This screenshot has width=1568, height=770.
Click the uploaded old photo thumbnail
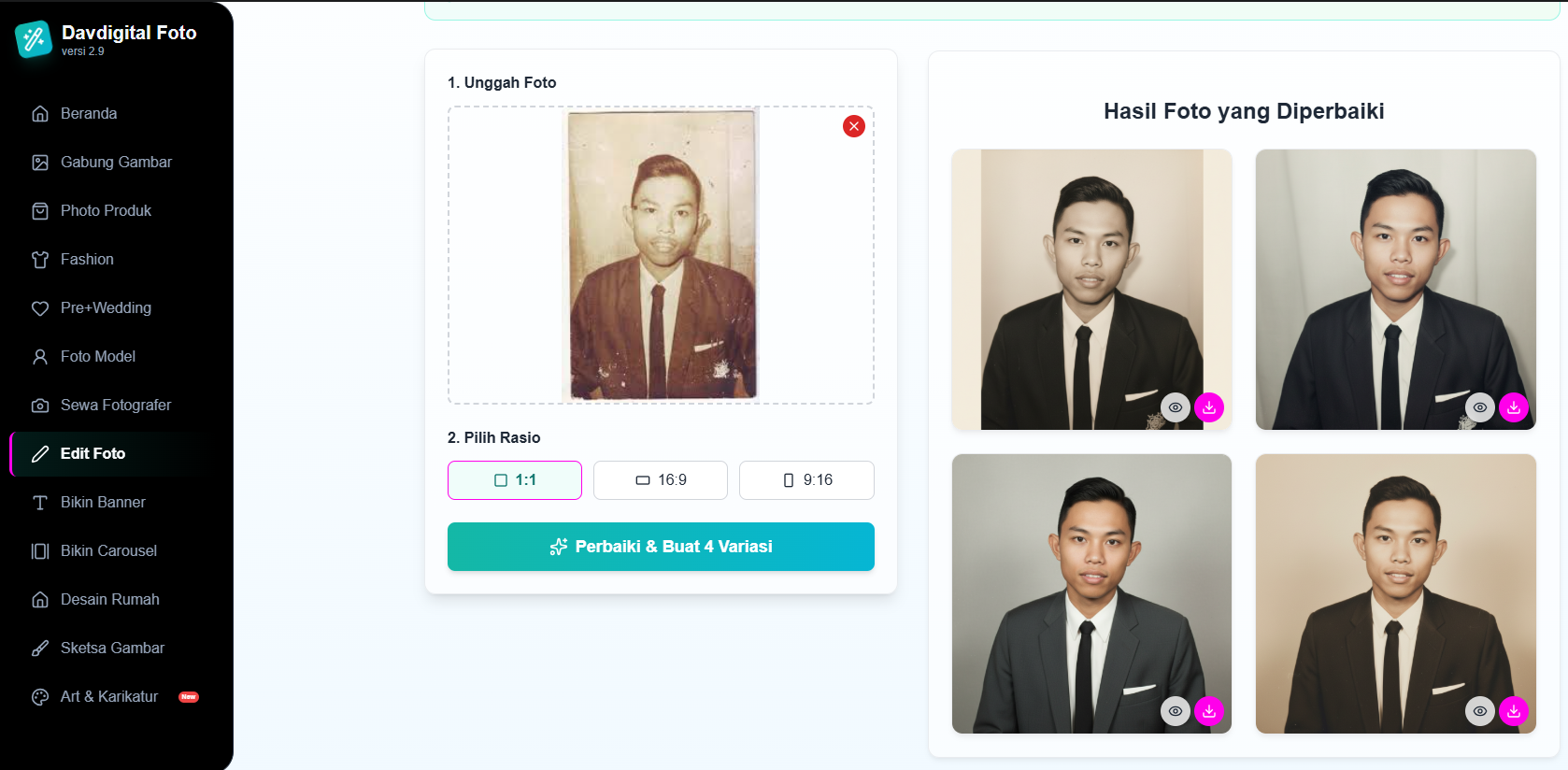(662, 254)
